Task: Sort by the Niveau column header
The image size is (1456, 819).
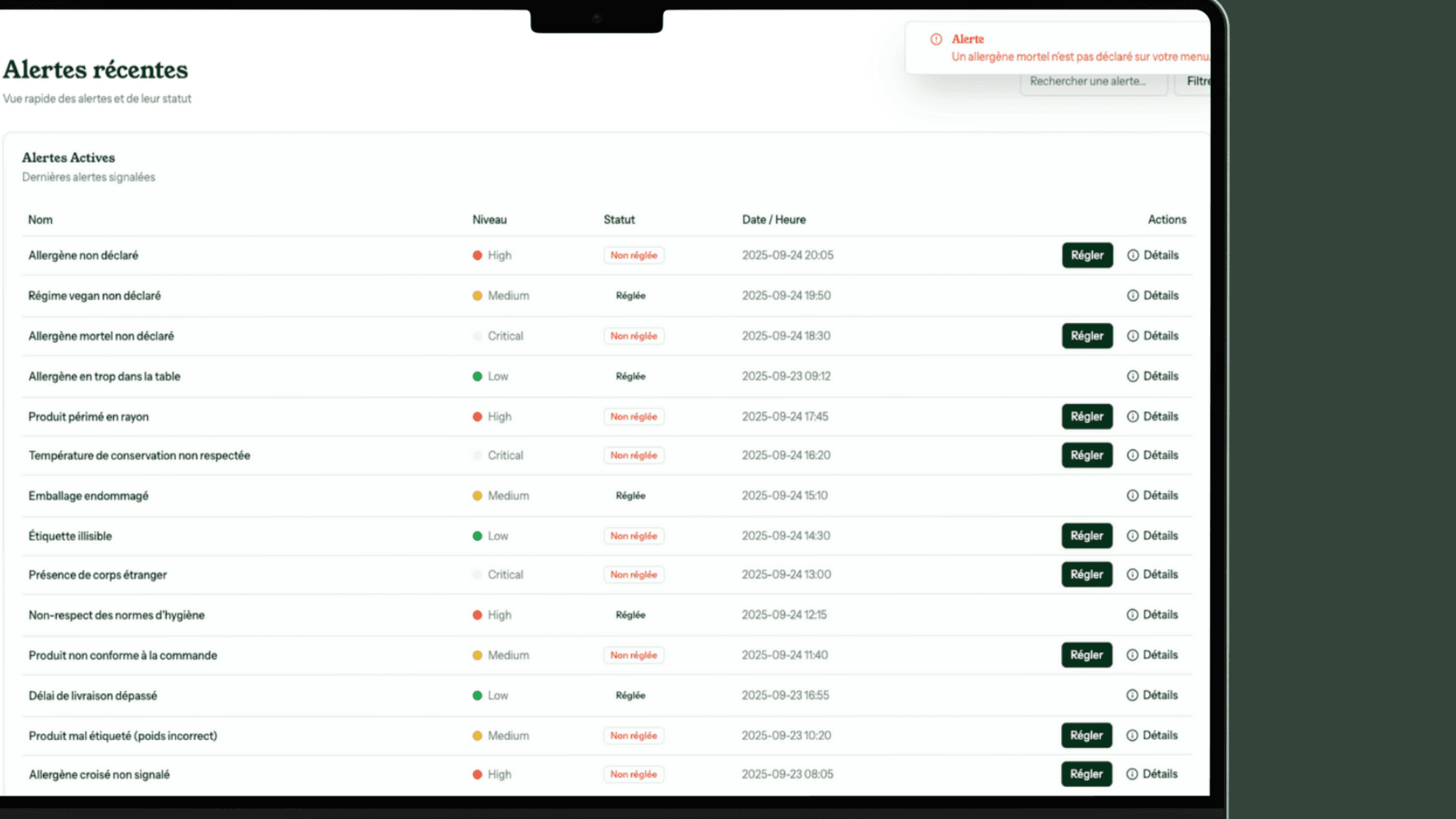Action: (489, 220)
